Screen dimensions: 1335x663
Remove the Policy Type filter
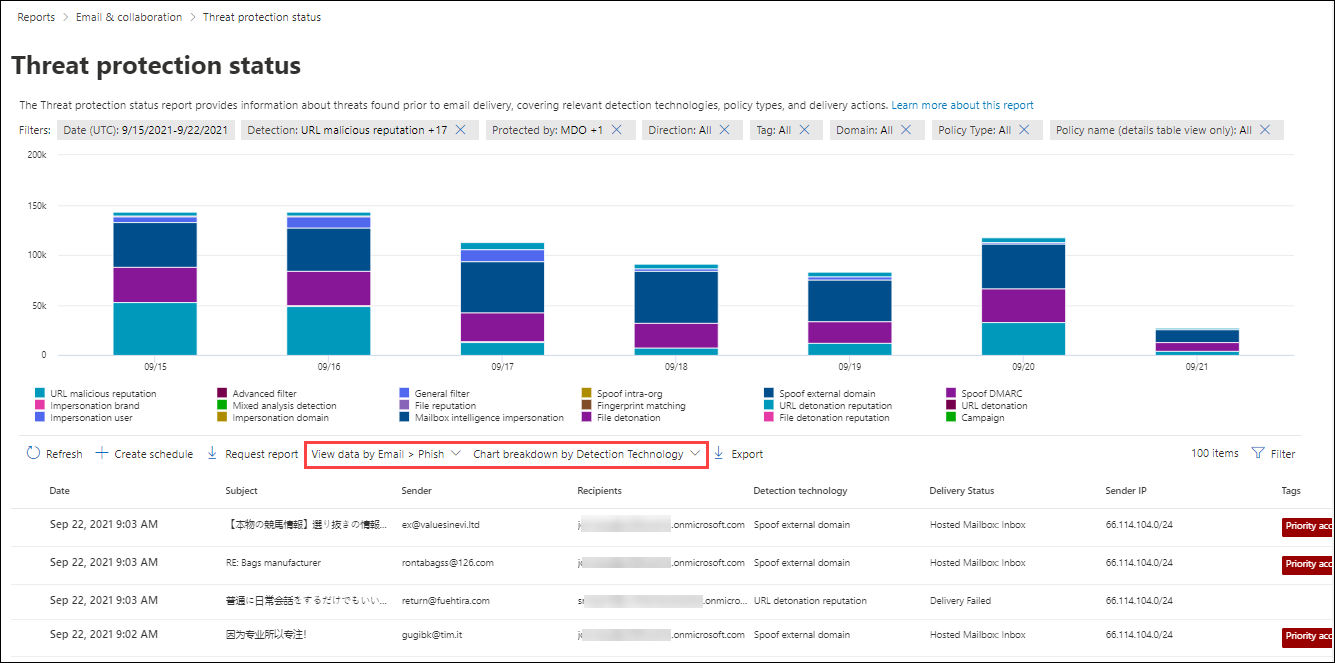1024,130
